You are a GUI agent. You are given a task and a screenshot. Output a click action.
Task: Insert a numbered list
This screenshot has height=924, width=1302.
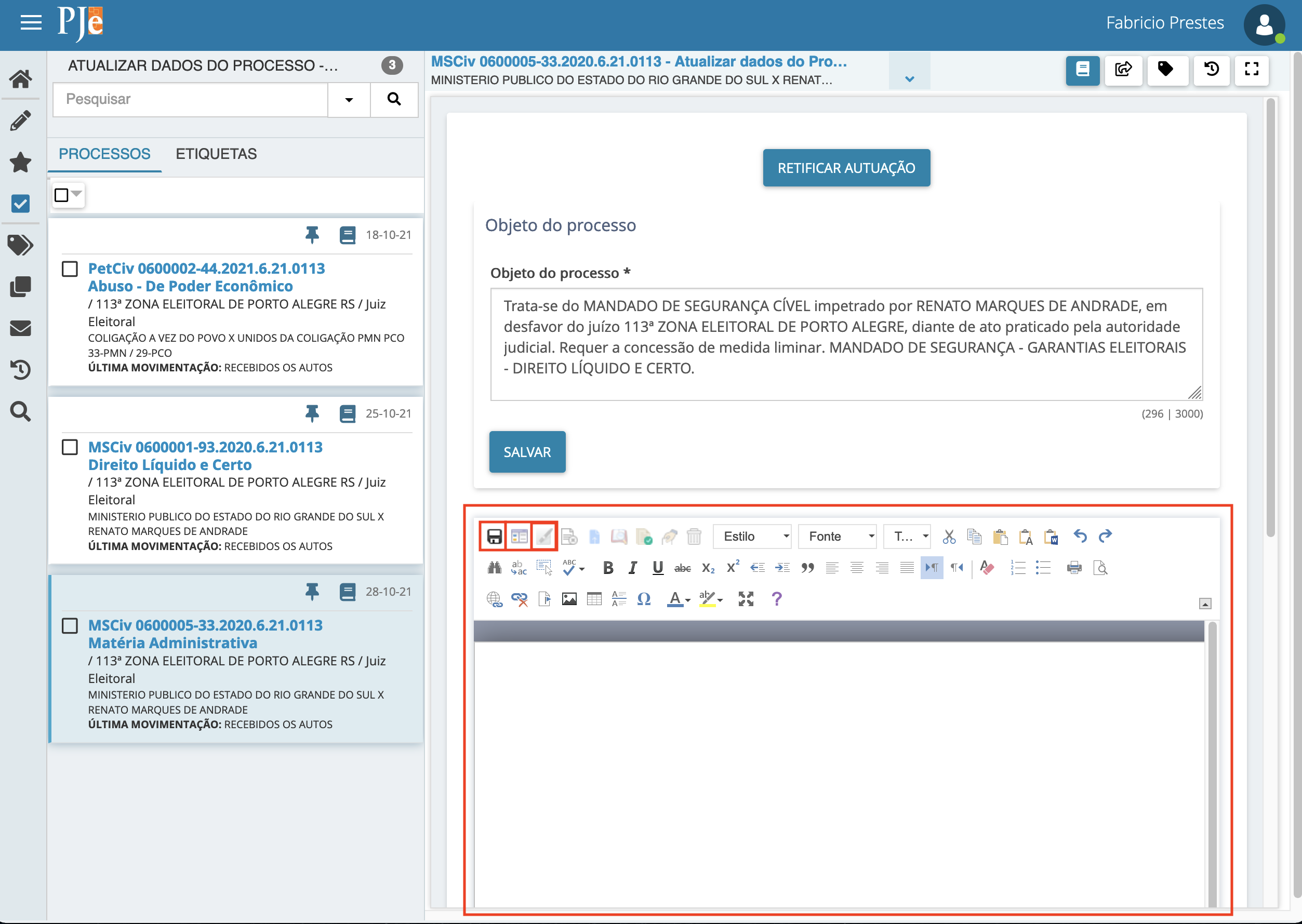[1018, 568]
